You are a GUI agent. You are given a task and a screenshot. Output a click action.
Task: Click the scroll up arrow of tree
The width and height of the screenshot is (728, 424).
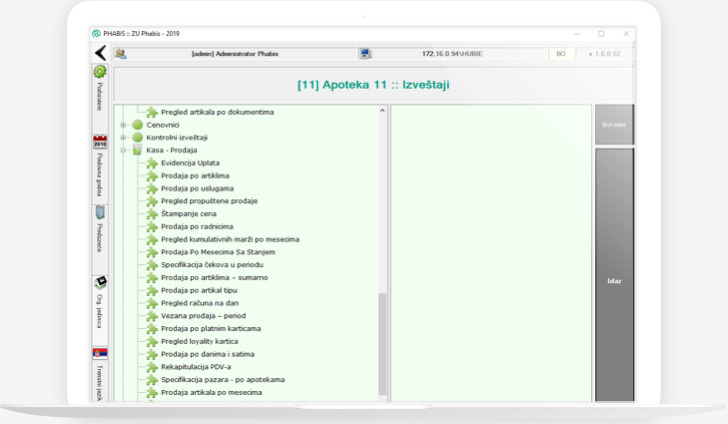(x=382, y=111)
